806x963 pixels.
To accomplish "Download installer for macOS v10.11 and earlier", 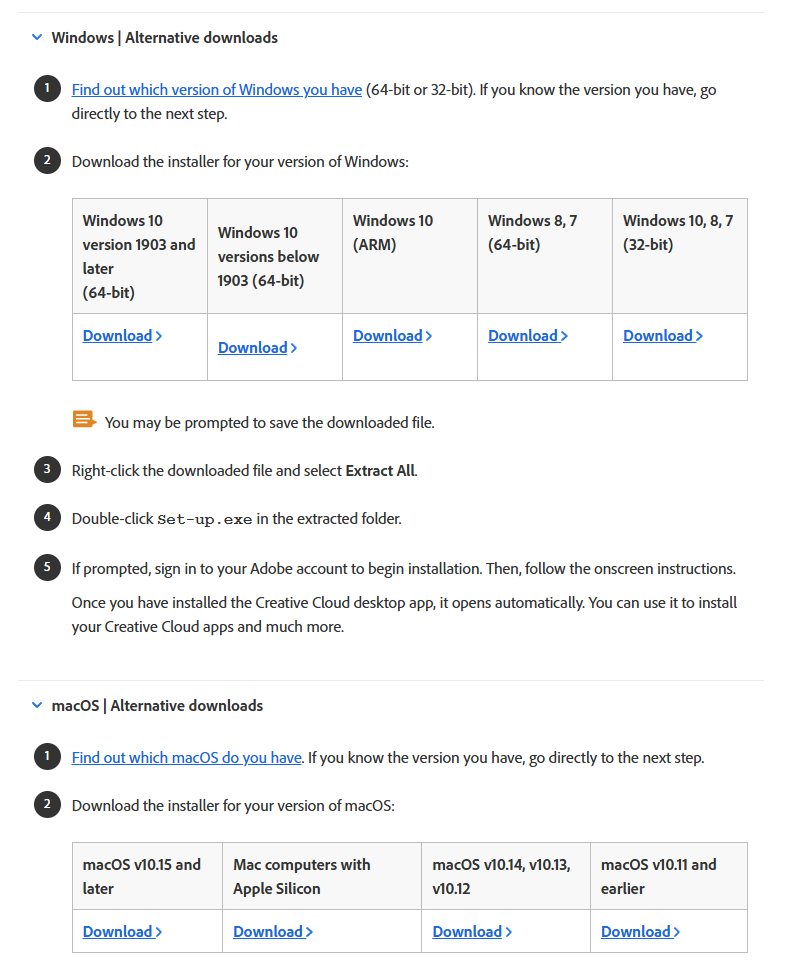I will coord(640,932).
